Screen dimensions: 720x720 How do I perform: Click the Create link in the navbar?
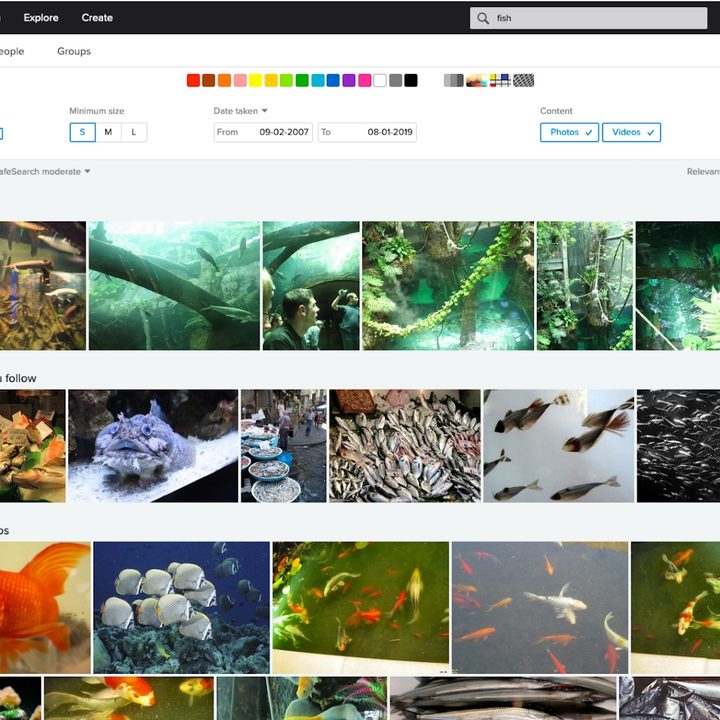tap(97, 18)
